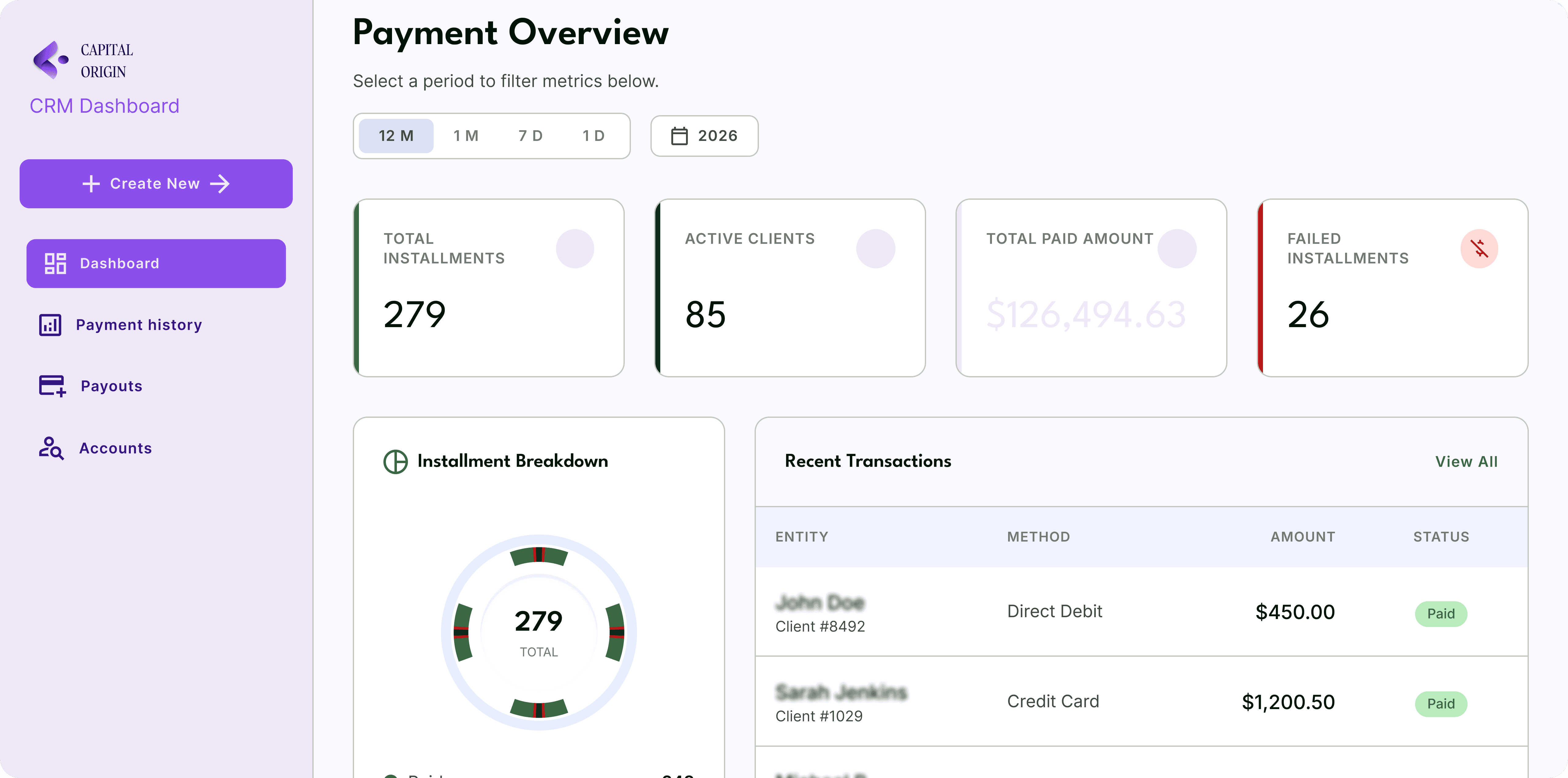The width and height of the screenshot is (1568, 778).
Task: Click the Payouts card icon
Action: 52,386
